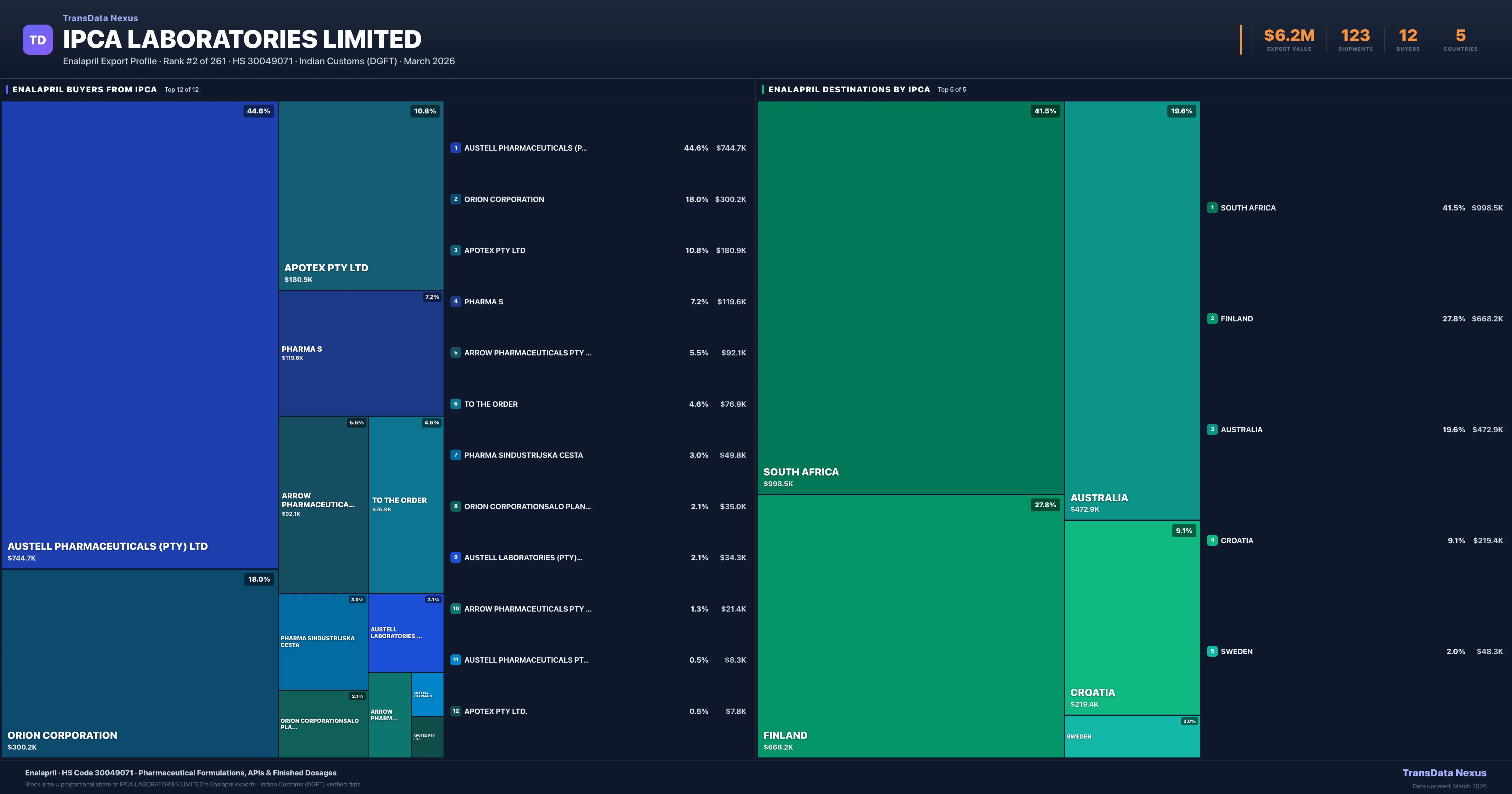Click rank badge 12 beside Apotex Pty Ltd.

(x=455, y=711)
